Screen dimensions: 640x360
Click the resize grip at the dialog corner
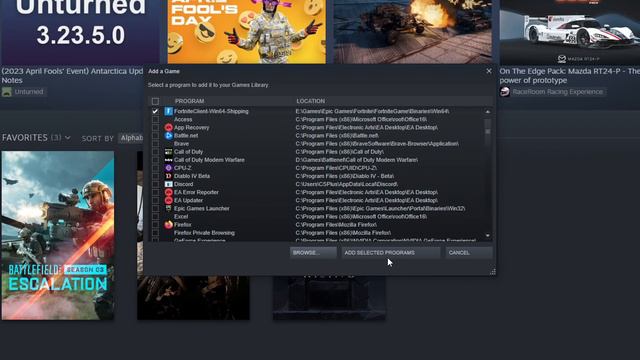[x=493, y=271]
